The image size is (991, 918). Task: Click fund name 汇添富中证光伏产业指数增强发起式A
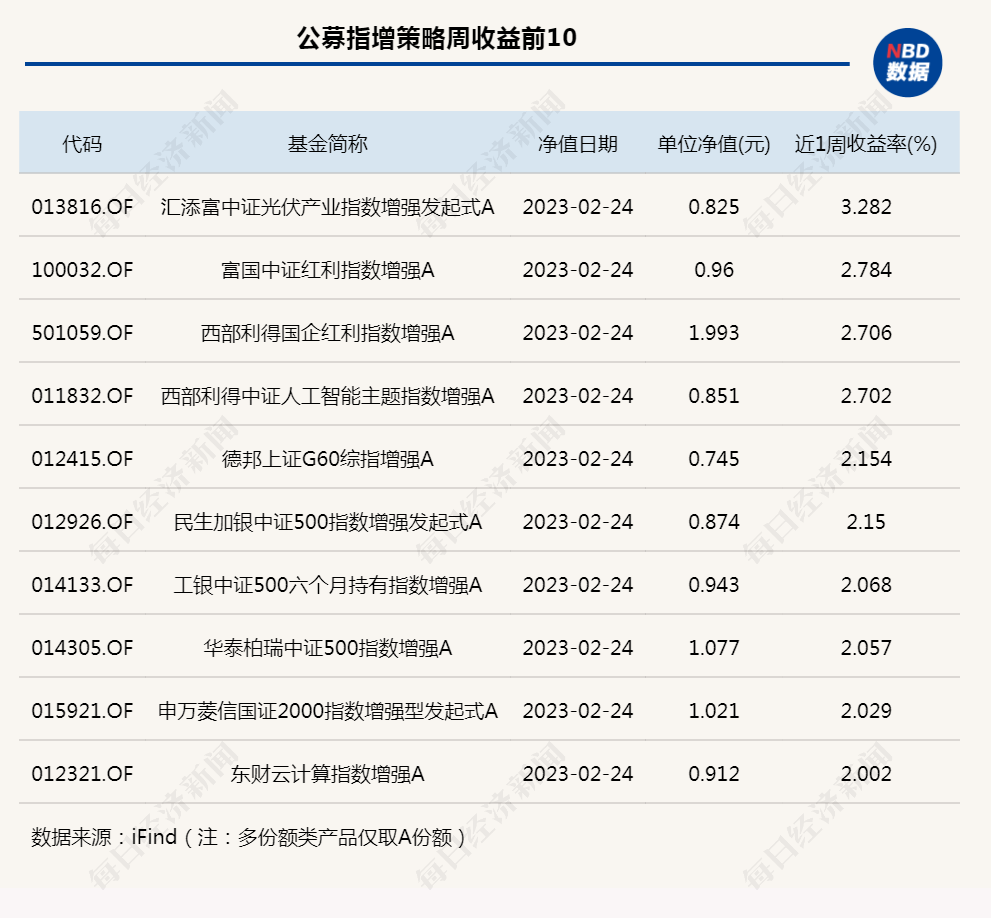click(x=327, y=207)
